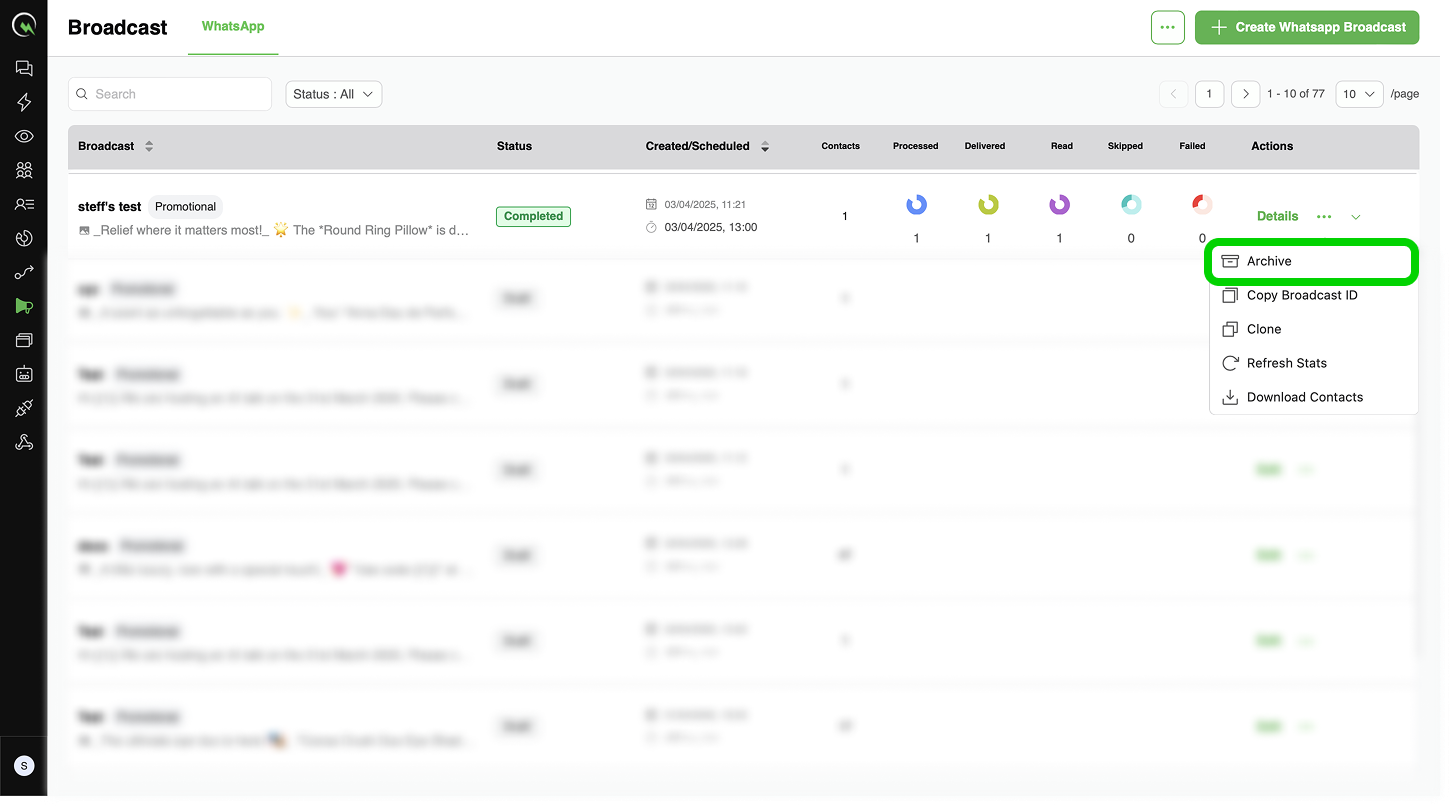Open the robot bot icon in sidebar
Image resolution: width=1450 pixels, height=806 pixels.
pos(24,374)
